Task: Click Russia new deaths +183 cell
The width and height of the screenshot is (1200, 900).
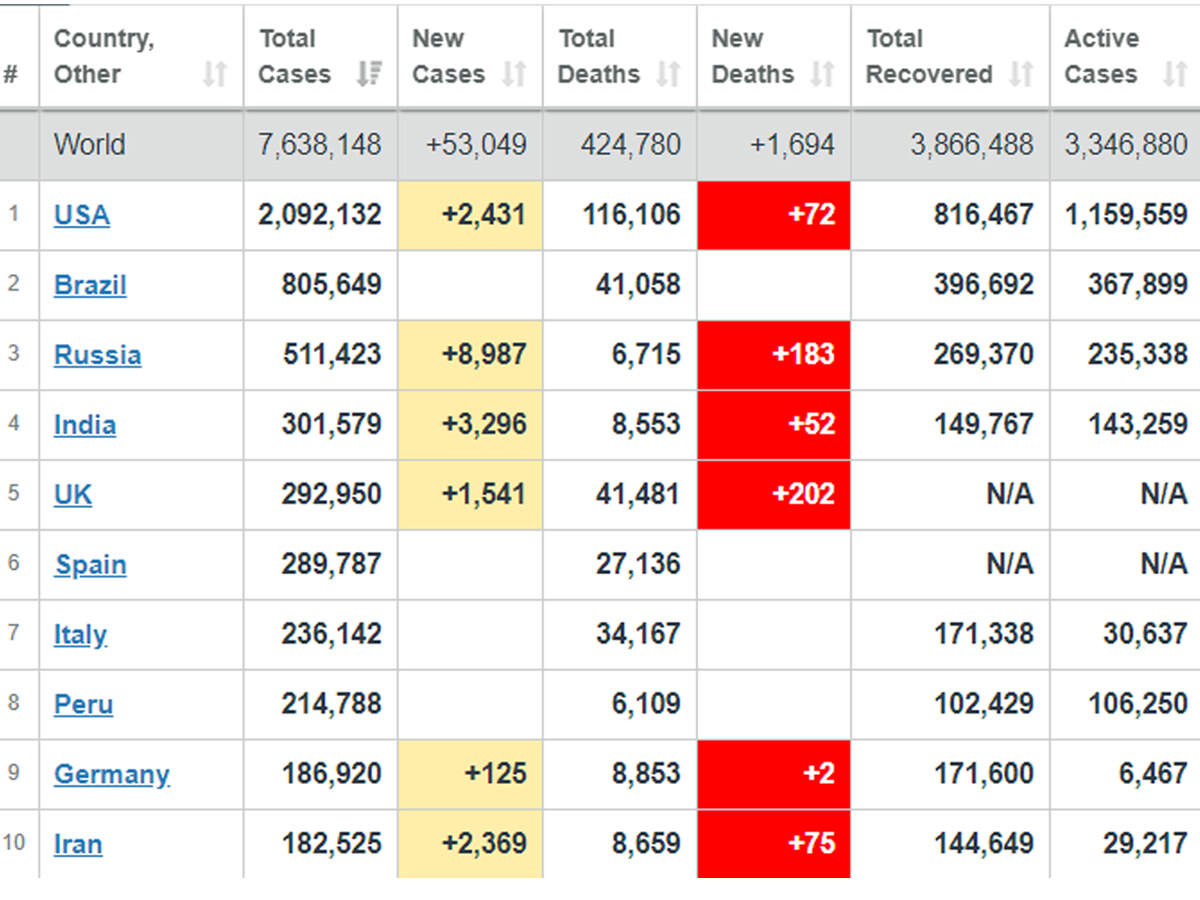Action: pos(774,355)
